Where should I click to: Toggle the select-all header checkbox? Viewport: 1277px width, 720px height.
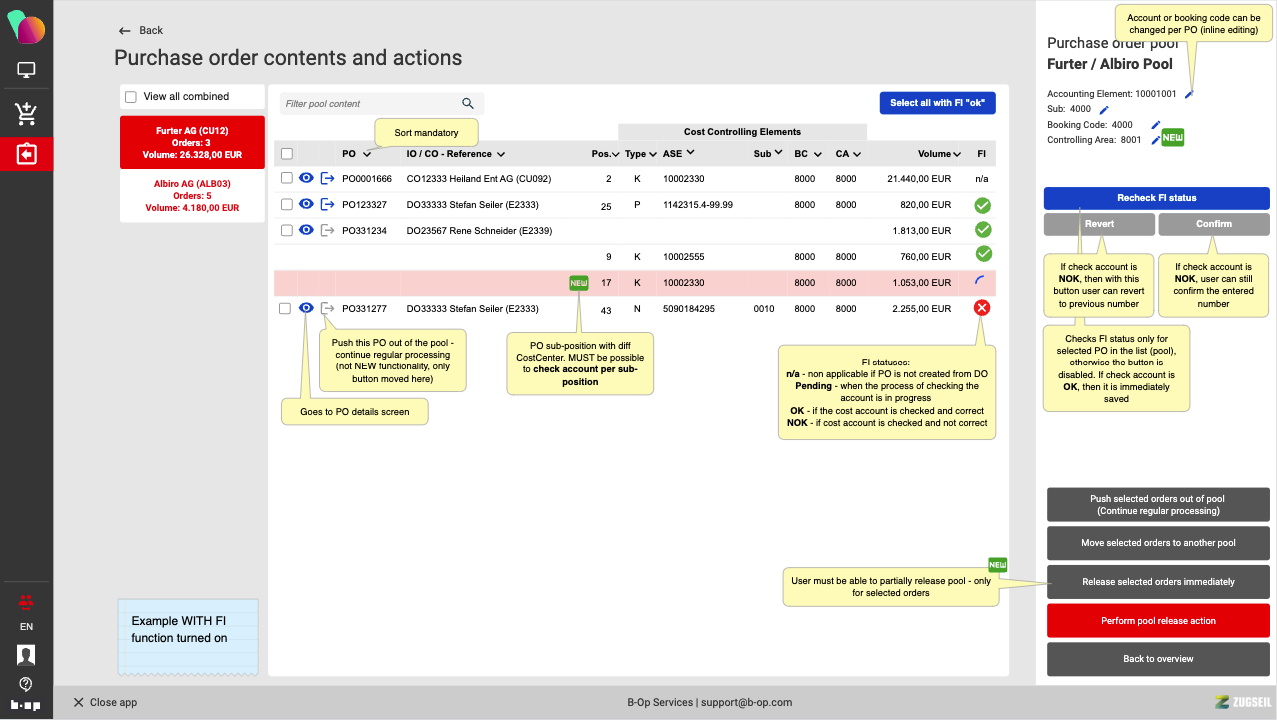coord(287,154)
